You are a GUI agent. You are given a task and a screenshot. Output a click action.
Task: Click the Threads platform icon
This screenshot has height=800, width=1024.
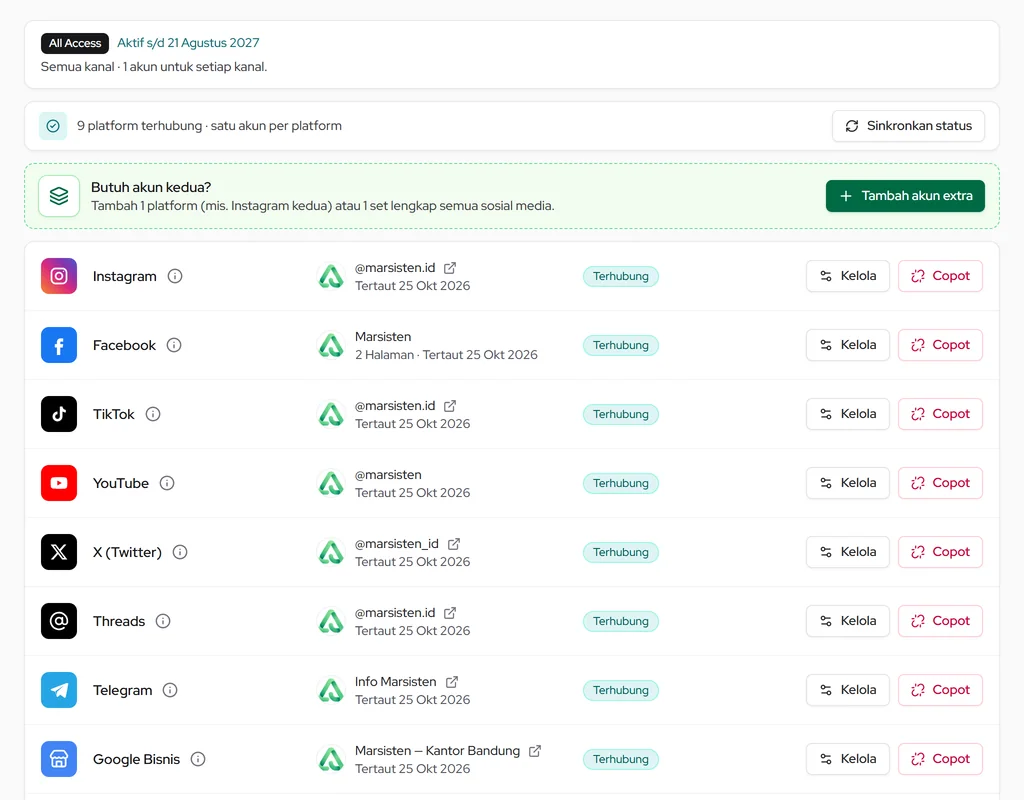[59, 621]
